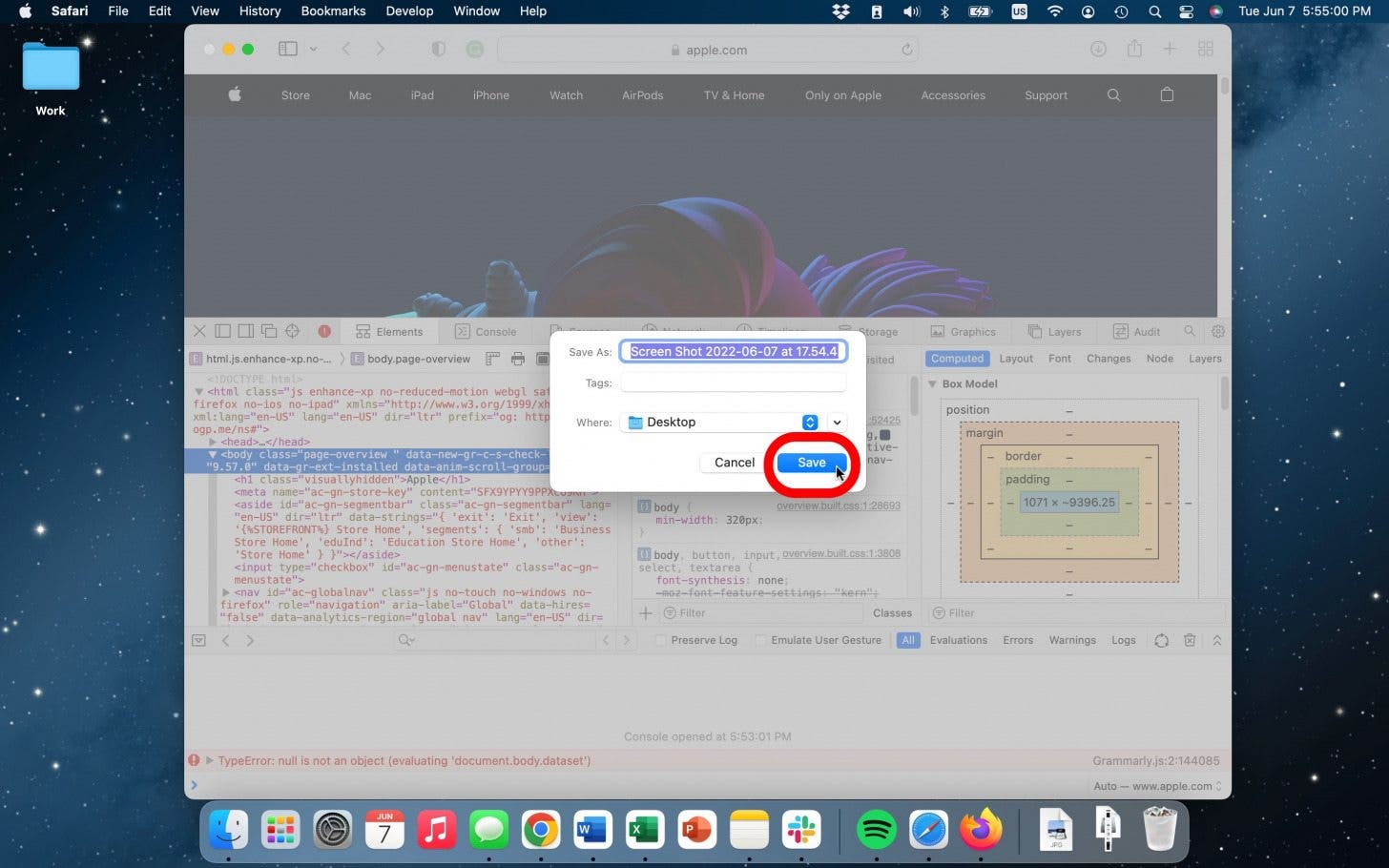Expand the save dialog with the disclosure chevron
Image resolution: width=1389 pixels, height=868 pixels.
click(837, 422)
